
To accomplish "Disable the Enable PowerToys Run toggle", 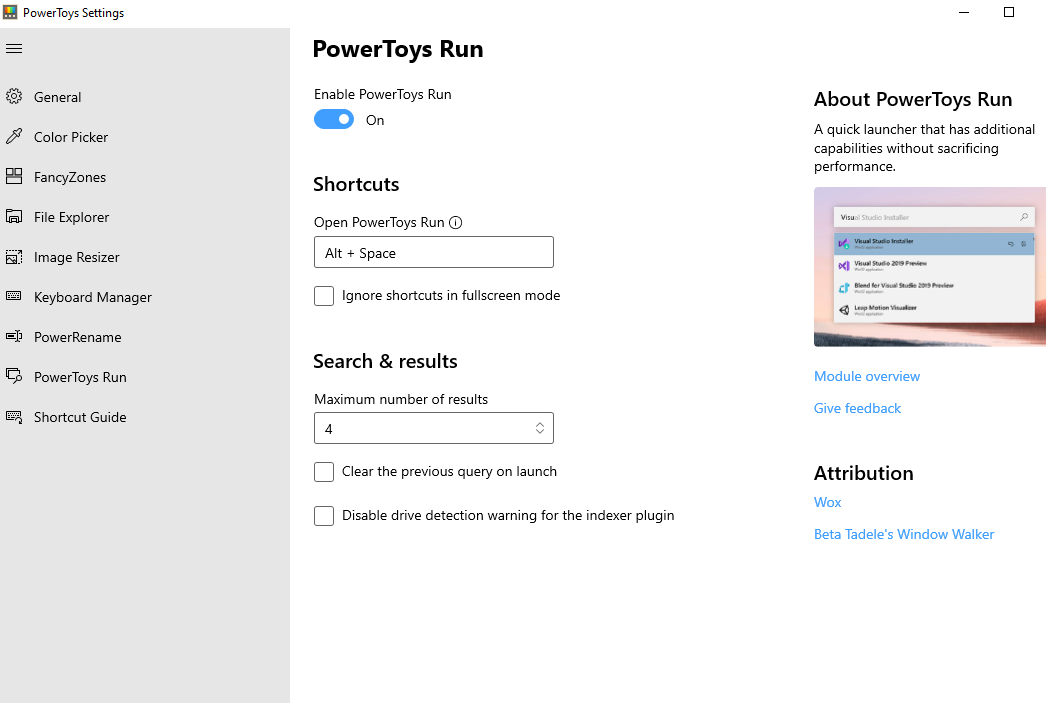I will [x=333, y=119].
